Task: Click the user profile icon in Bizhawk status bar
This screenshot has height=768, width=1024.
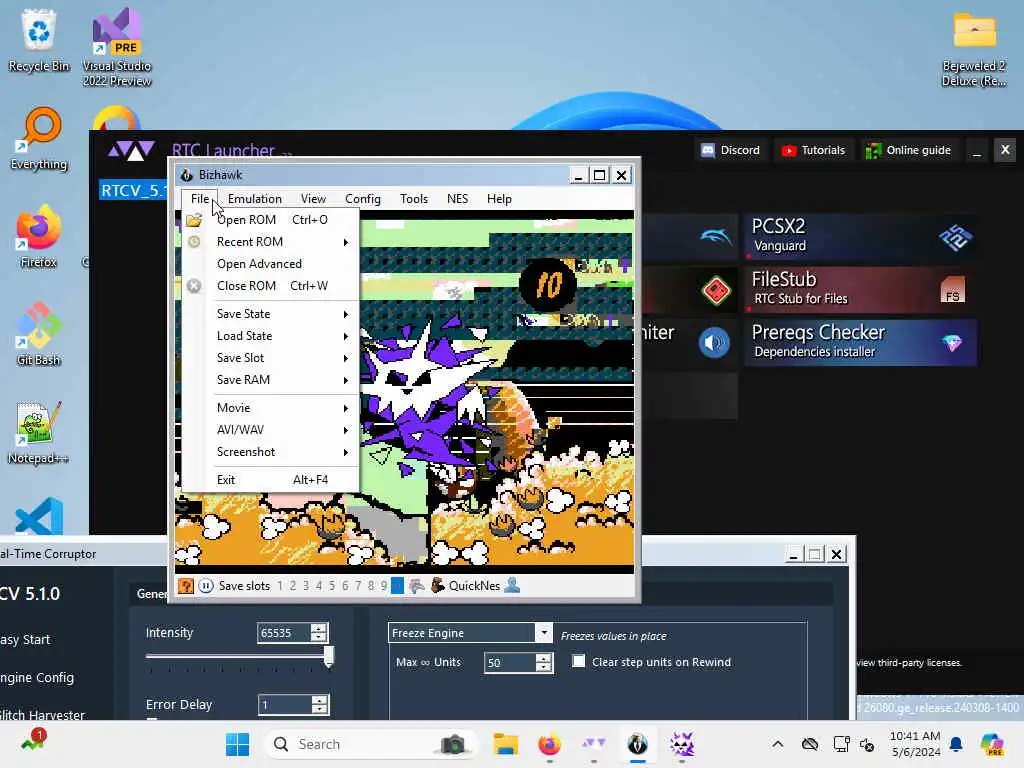Action: click(513, 586)
